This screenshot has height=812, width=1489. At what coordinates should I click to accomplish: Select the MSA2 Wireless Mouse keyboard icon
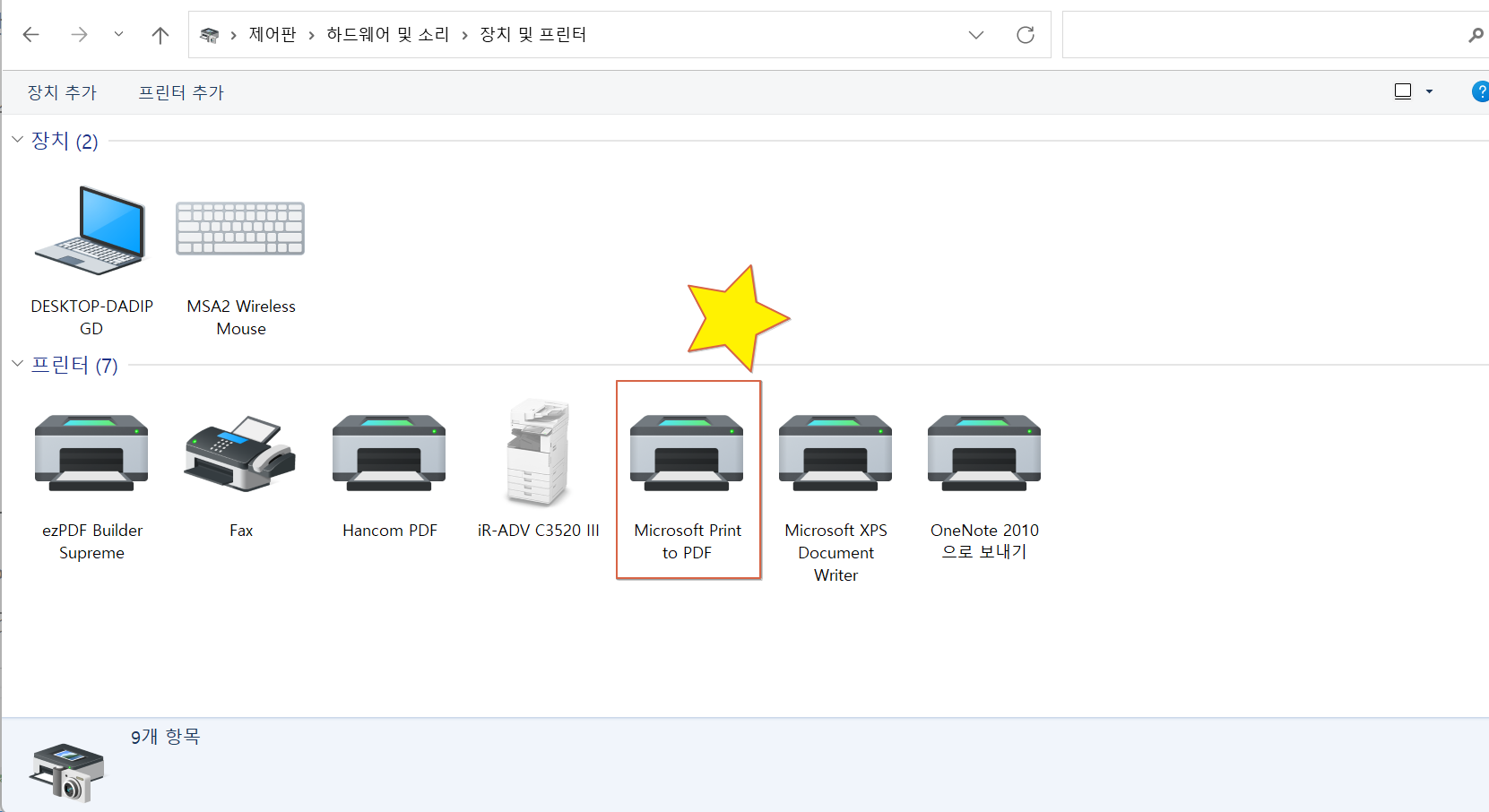(x=240, y=229)
